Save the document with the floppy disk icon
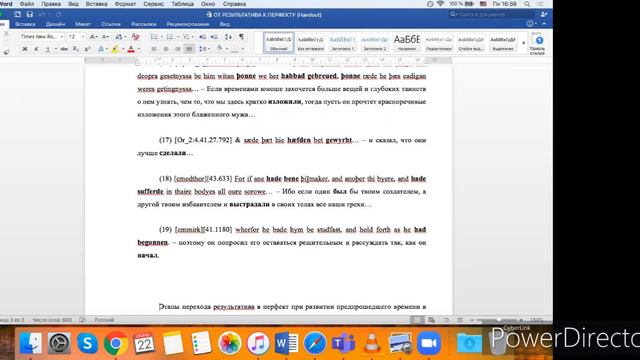This screenshot has height=360, width=640. [x=29, y=14]
